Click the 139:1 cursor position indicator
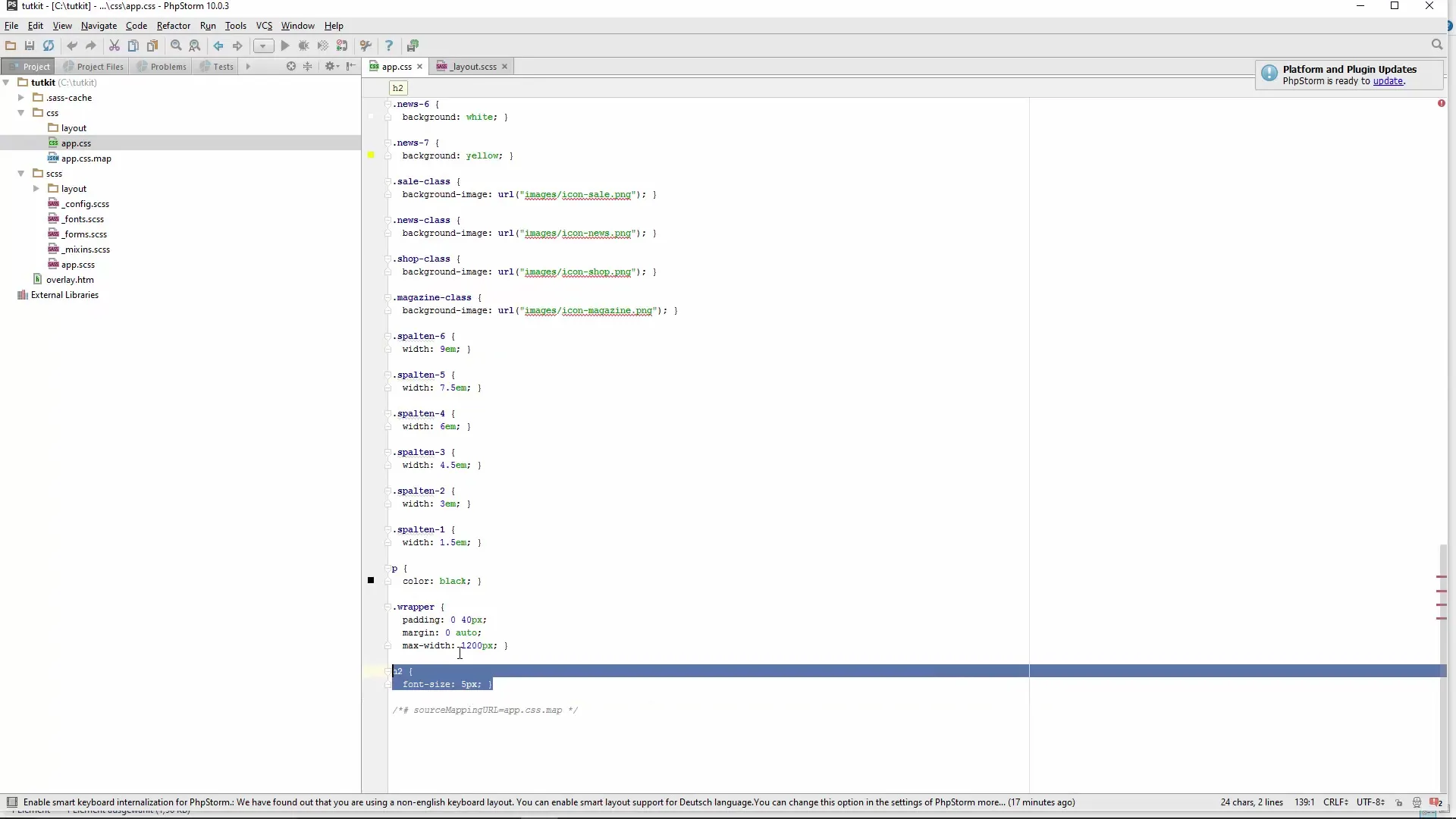This screenshot has height=819, width=1456. 1304,802
